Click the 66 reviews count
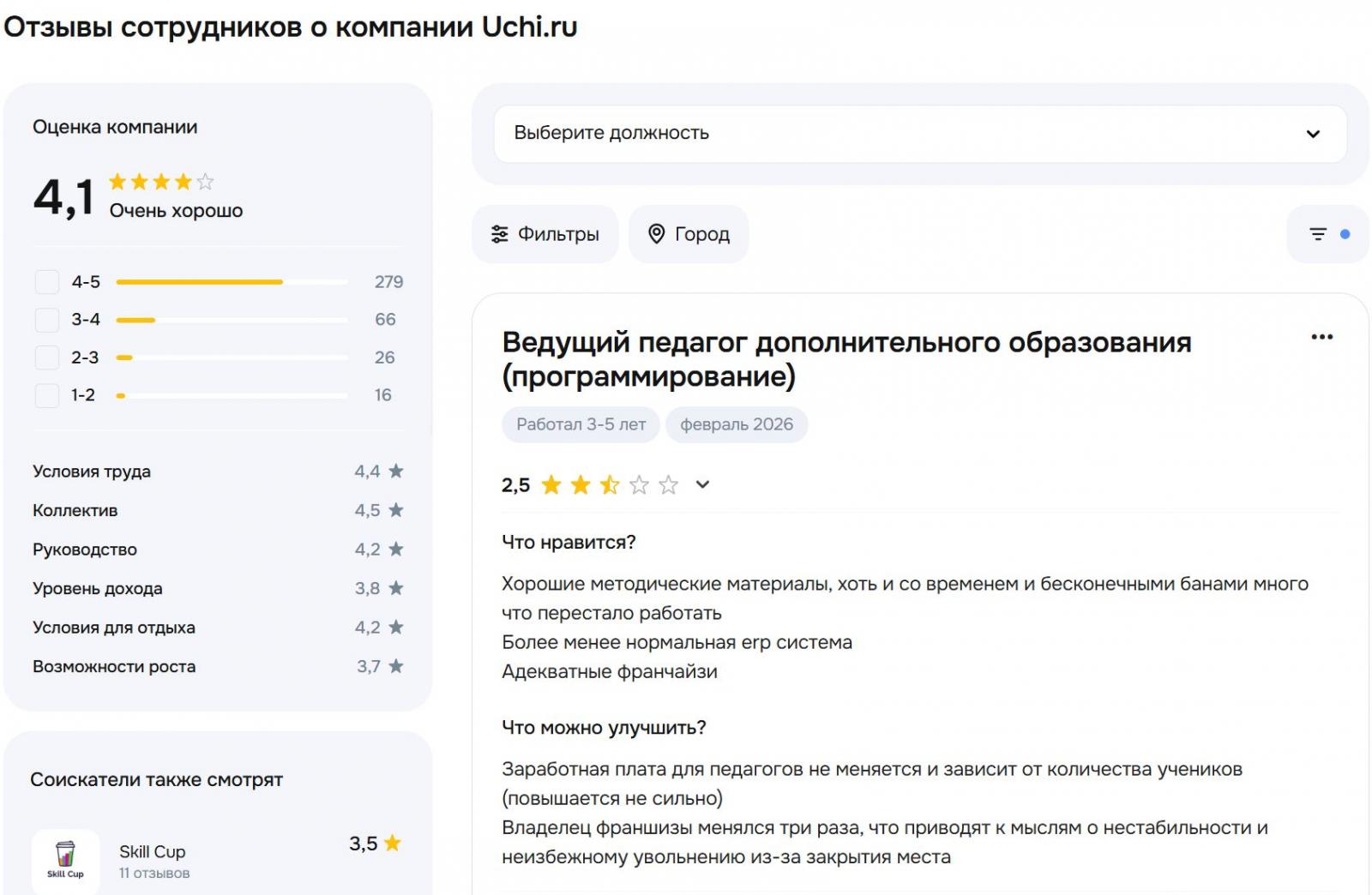This screenshot has height=895, width=1372. click(385, 320)
